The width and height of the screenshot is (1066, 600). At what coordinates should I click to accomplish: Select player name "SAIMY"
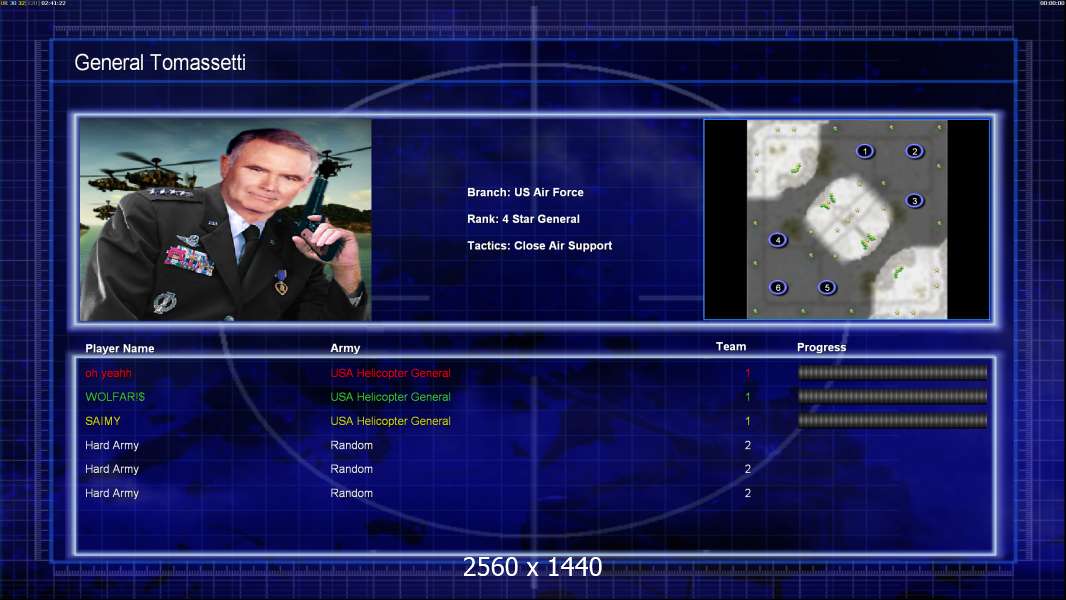103,421
